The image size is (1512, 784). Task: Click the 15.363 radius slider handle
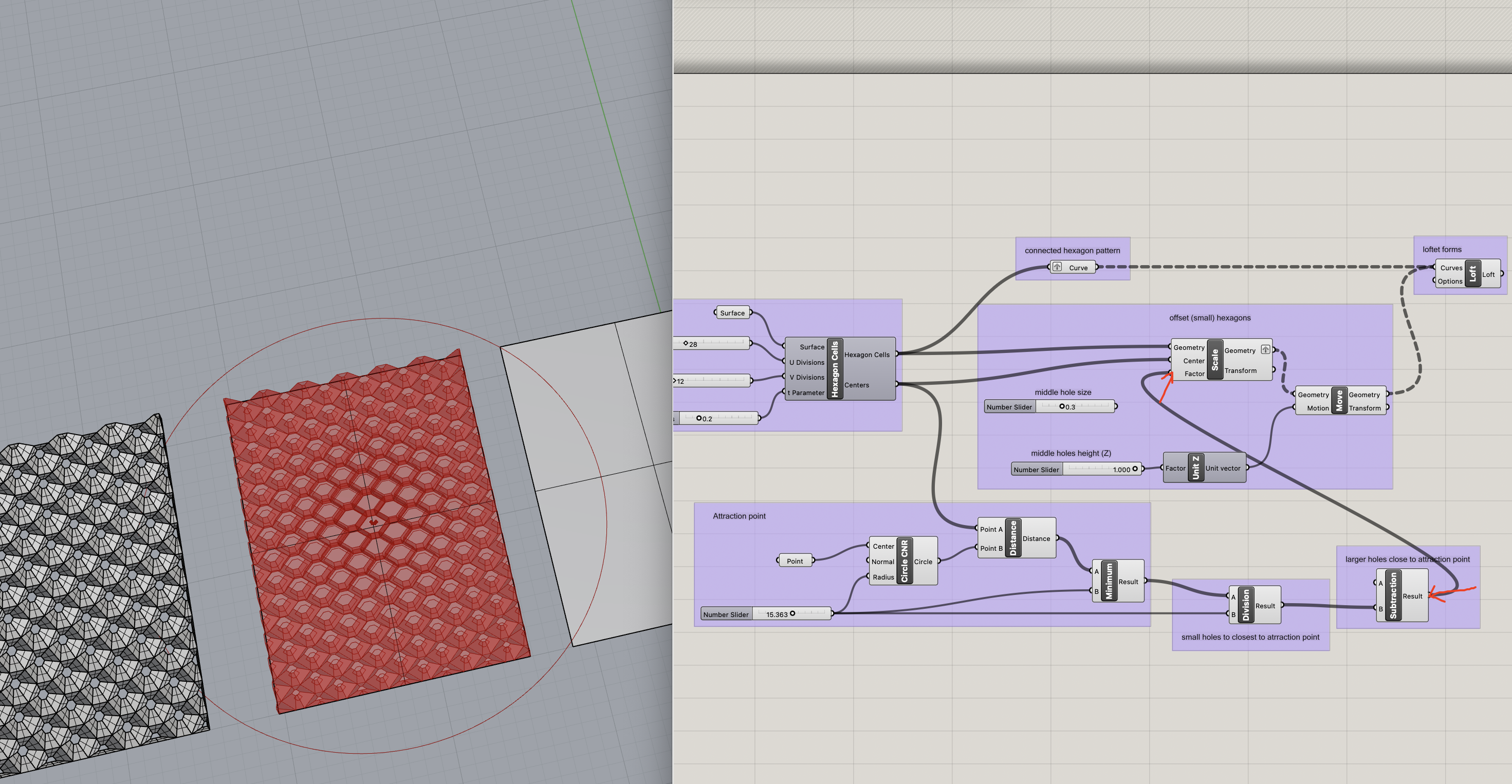pyautogui.click(x=792, y=614)
